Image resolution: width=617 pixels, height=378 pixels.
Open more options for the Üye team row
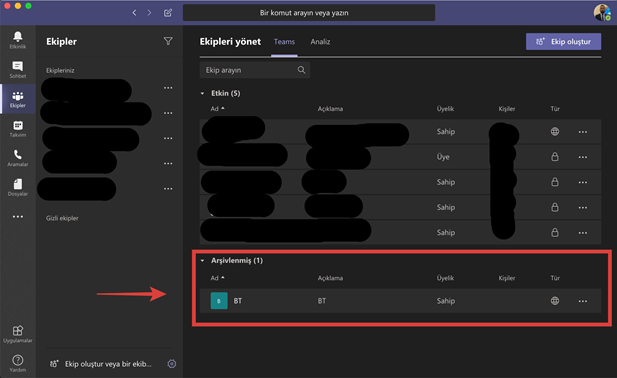[583, 157]
